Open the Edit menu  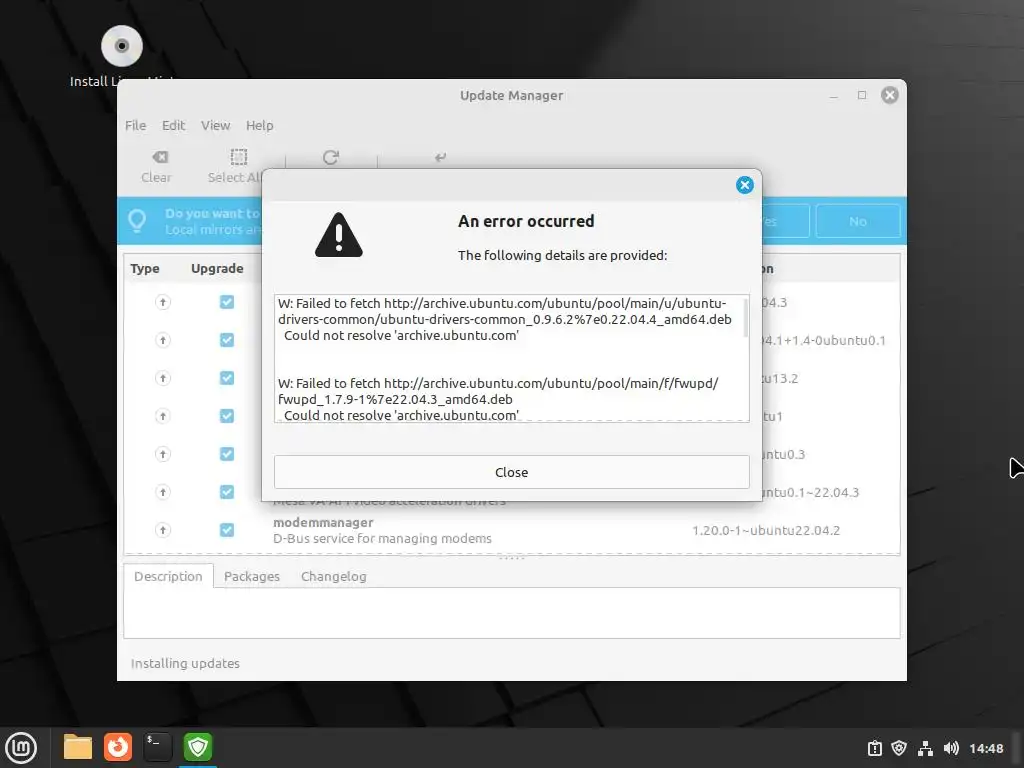point(173,125)
